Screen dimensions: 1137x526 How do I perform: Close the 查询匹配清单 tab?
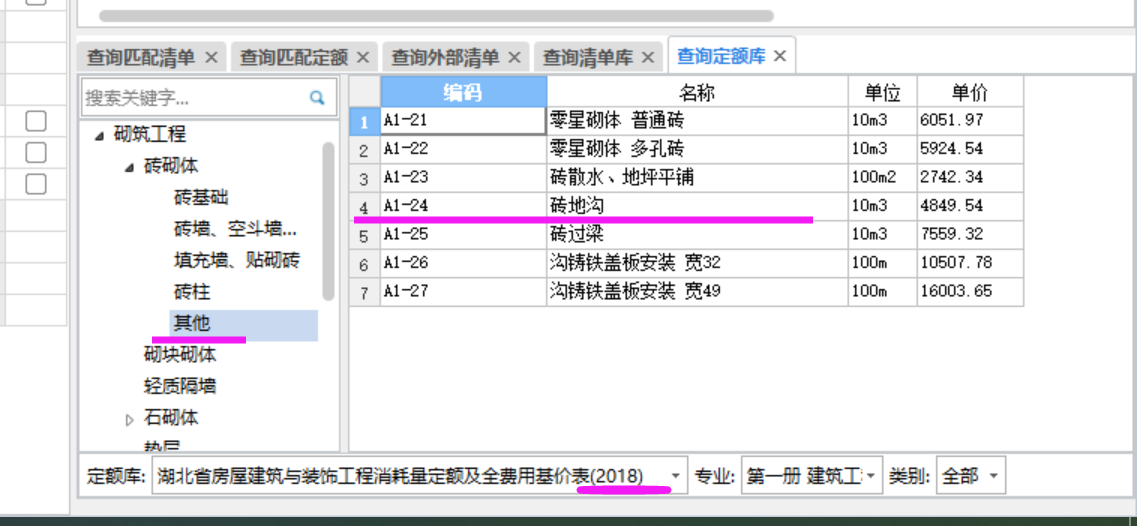211,57
